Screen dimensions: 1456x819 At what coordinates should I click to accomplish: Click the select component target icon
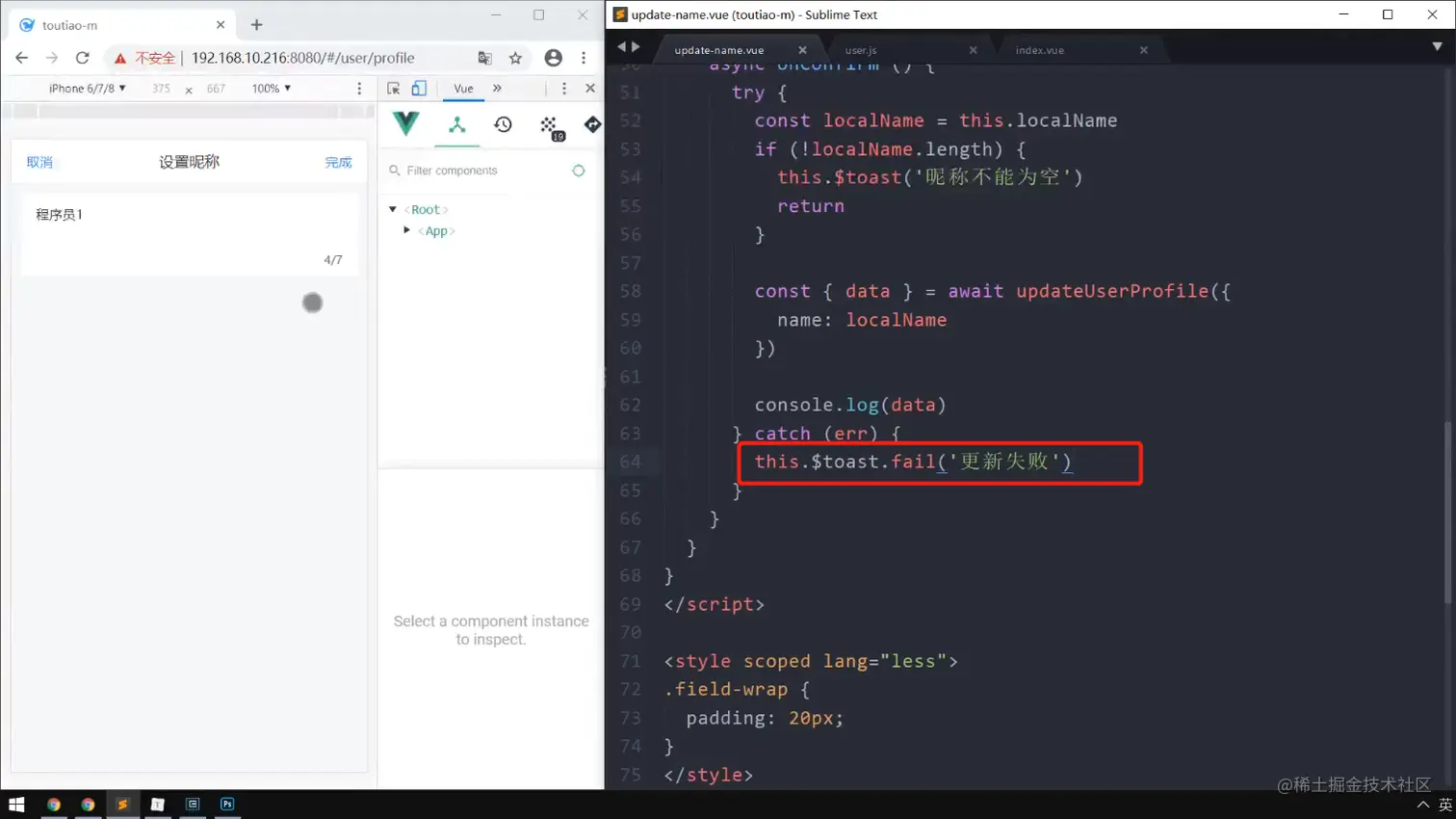point(579,171)
